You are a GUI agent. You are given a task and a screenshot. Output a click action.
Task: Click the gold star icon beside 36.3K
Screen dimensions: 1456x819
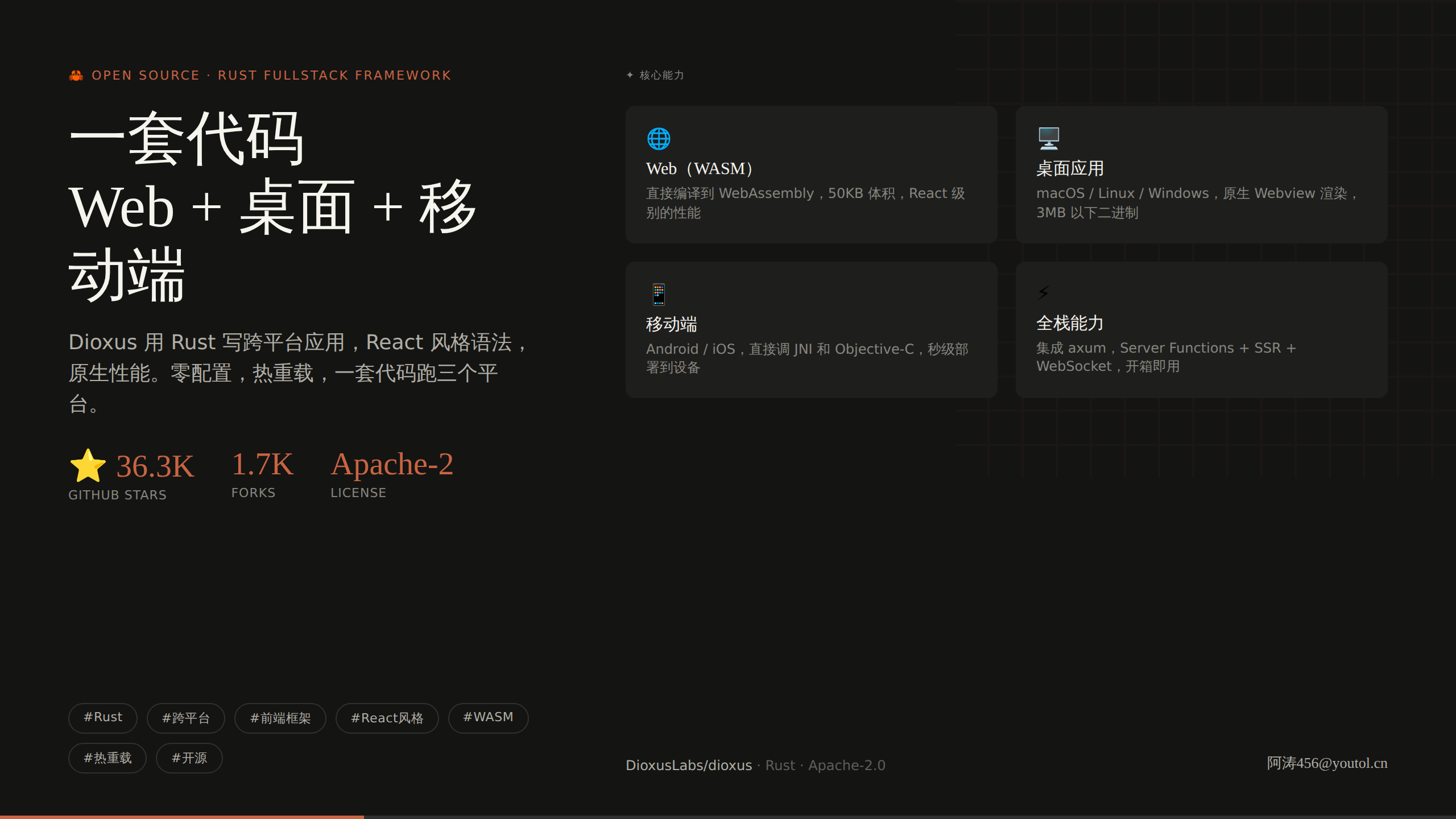pos(88,466)
